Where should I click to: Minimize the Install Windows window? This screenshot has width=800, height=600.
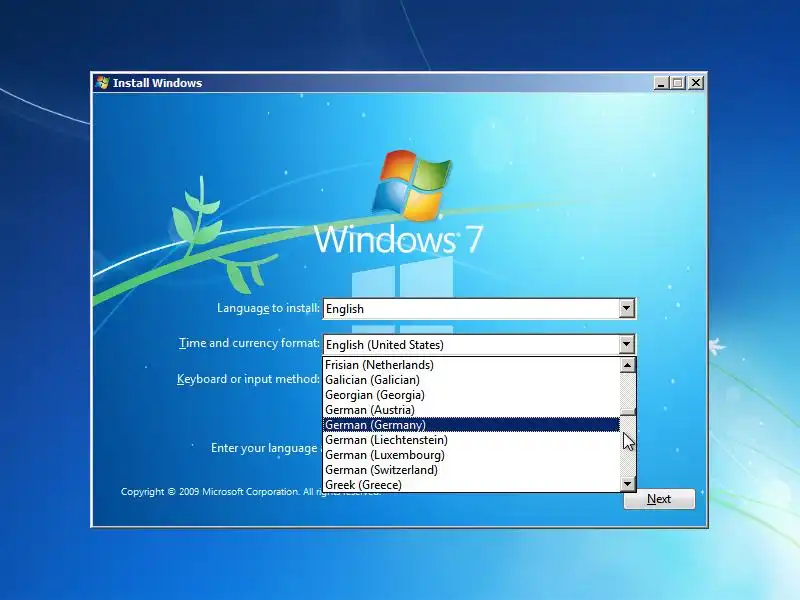pyautogui.click(x=661, y=83)
